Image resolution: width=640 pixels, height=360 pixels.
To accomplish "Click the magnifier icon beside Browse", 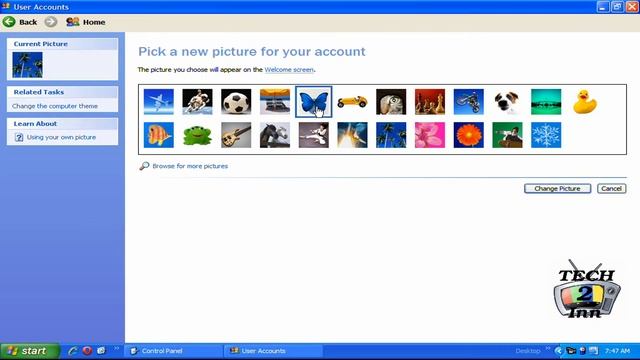I will click(x=144, y=166).
